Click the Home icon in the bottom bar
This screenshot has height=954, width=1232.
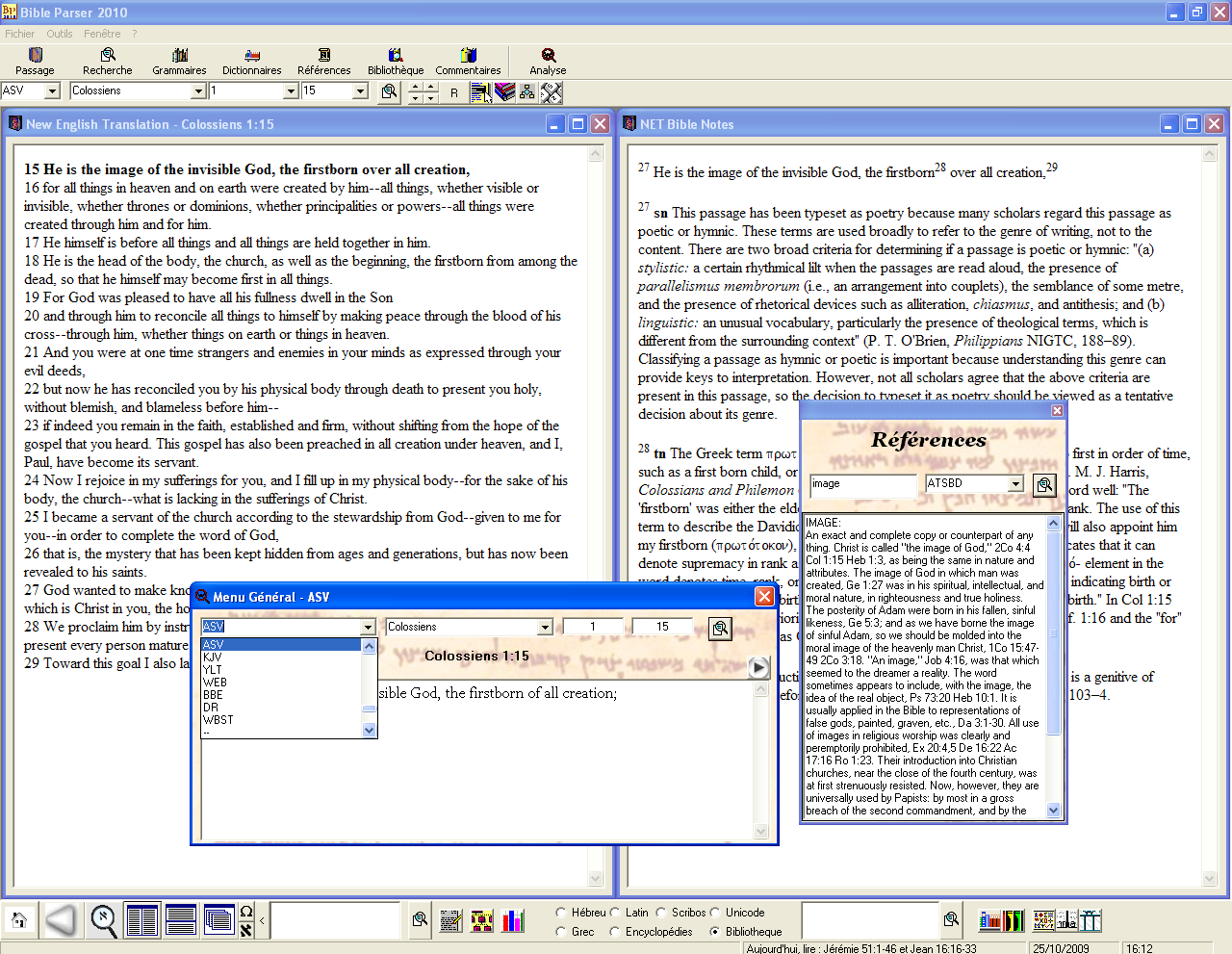tap(19, 920)
